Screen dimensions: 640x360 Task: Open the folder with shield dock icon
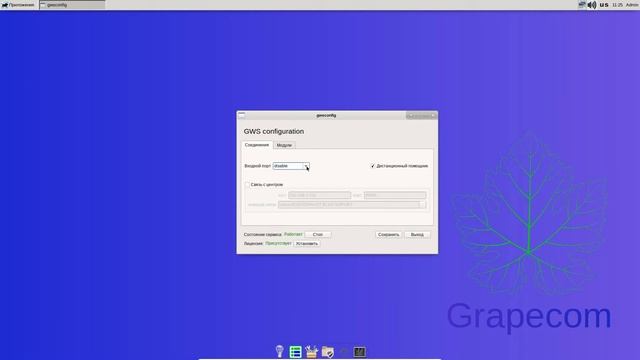click(328, 351)
